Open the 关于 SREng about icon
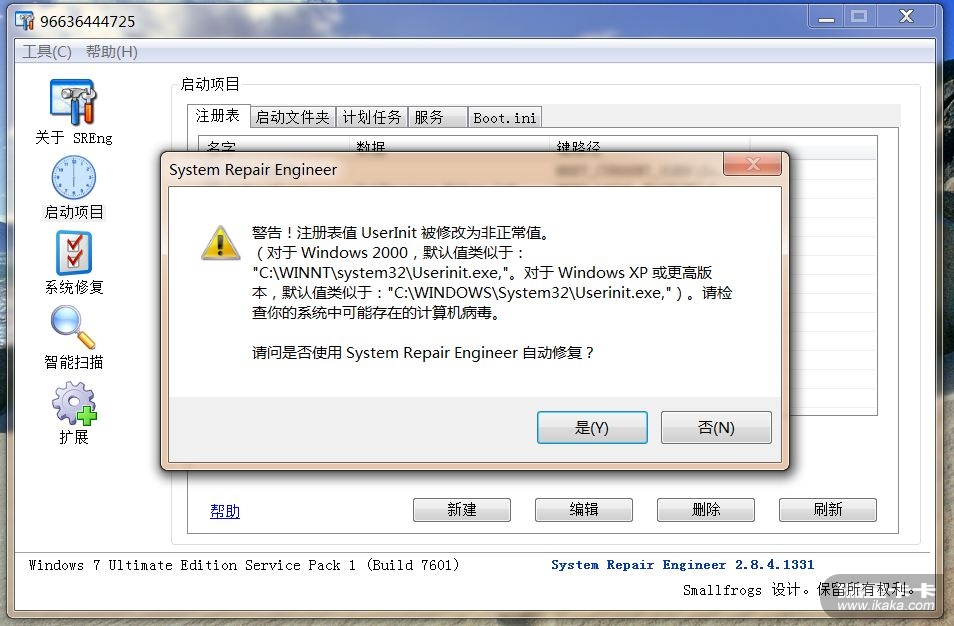The height and width of the screenshot is (626, 954). point(73,102)
